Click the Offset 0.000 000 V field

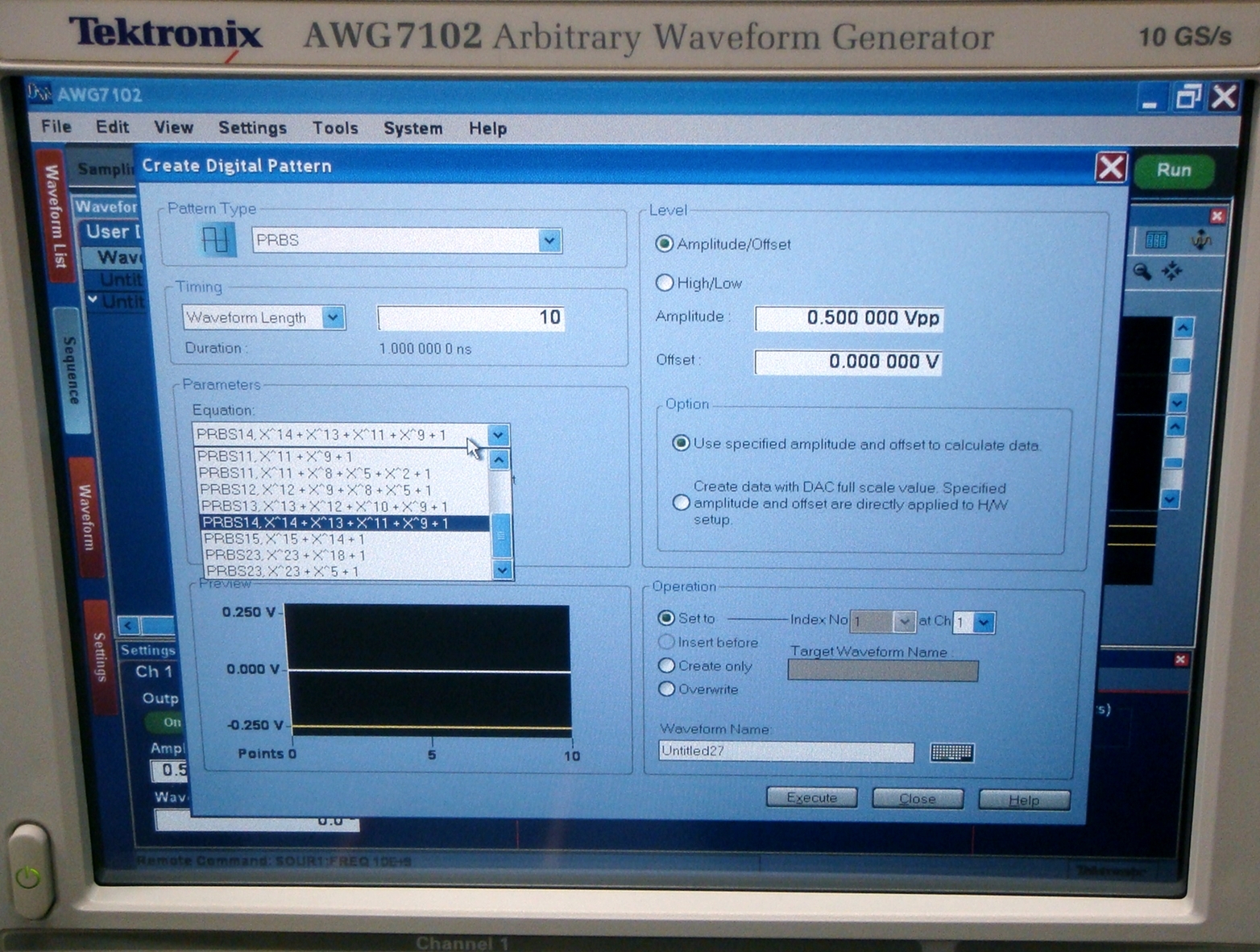[848, 362]
